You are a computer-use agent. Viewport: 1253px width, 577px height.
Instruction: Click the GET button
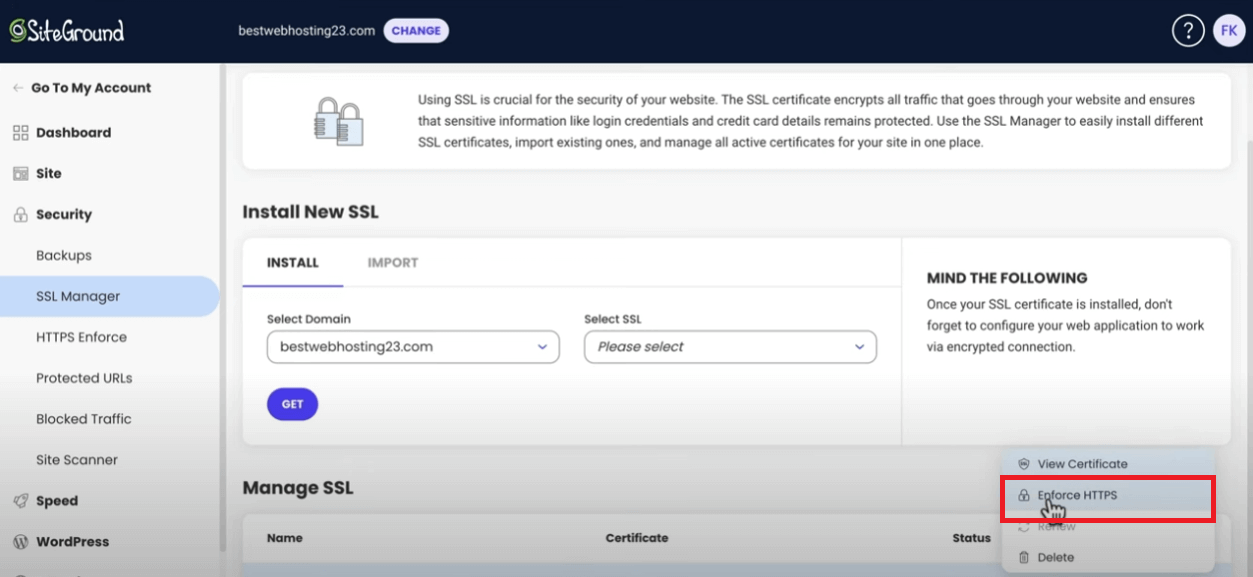292,404
